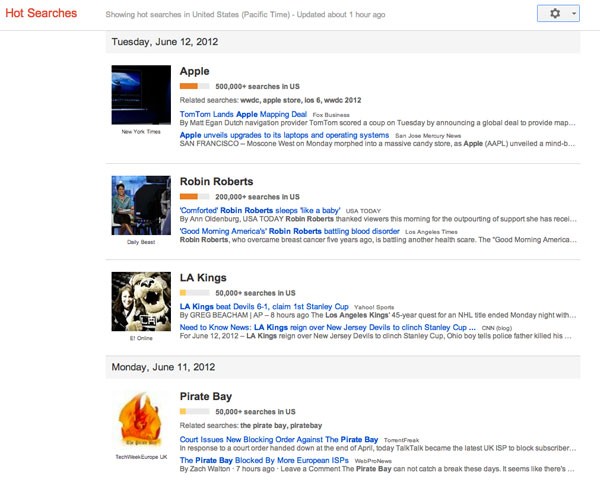Screen dimensions: 600x482
Task: Open the Robin Roberts thumbnail image
Action: pos(141,205)
